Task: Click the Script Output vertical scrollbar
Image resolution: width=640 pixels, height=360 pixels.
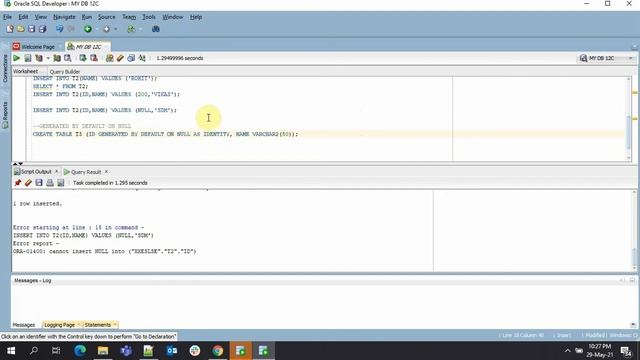Action: click(x=634, y=230)
